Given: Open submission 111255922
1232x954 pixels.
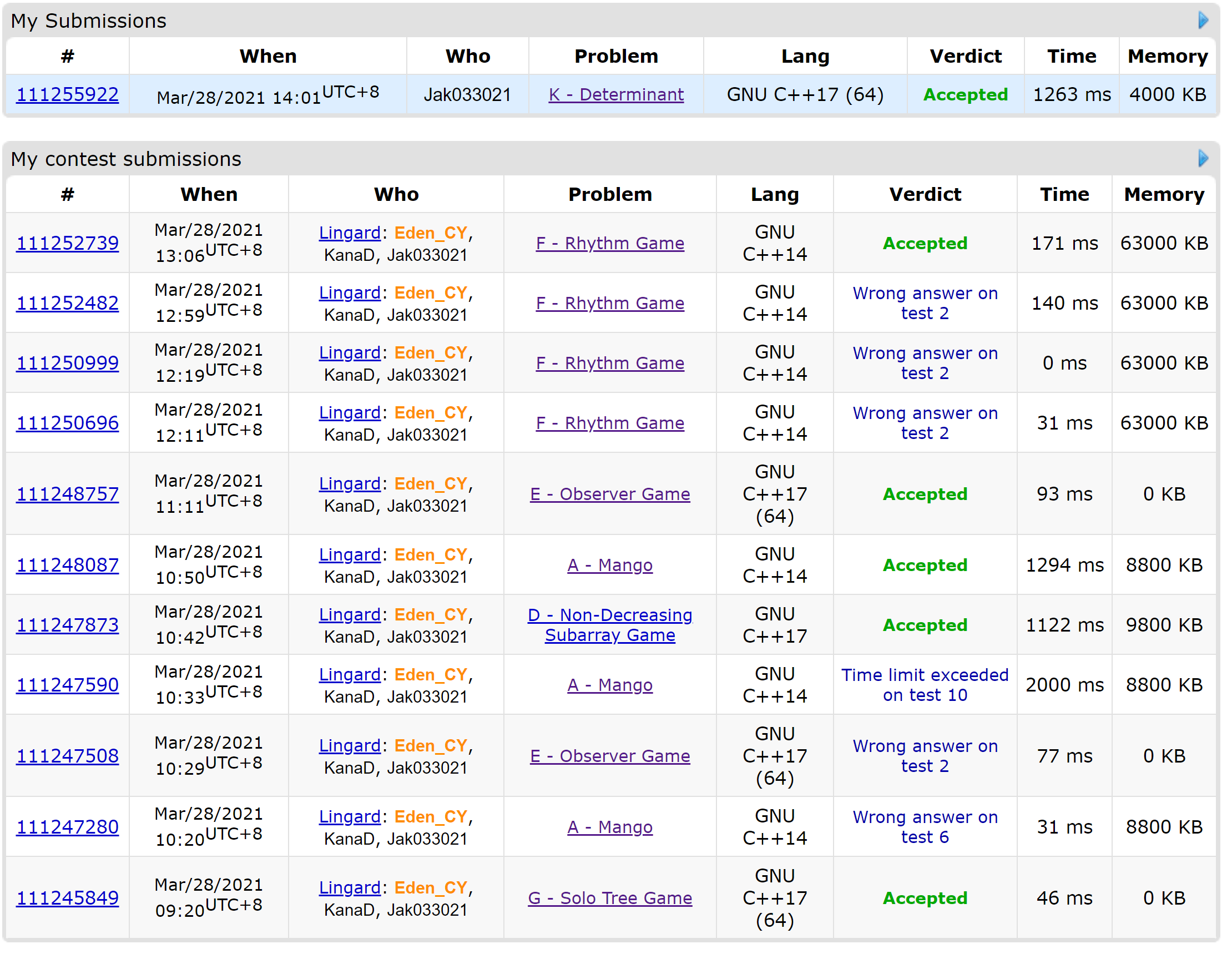Looking at the screenshot, I should [x=67, y=94].
